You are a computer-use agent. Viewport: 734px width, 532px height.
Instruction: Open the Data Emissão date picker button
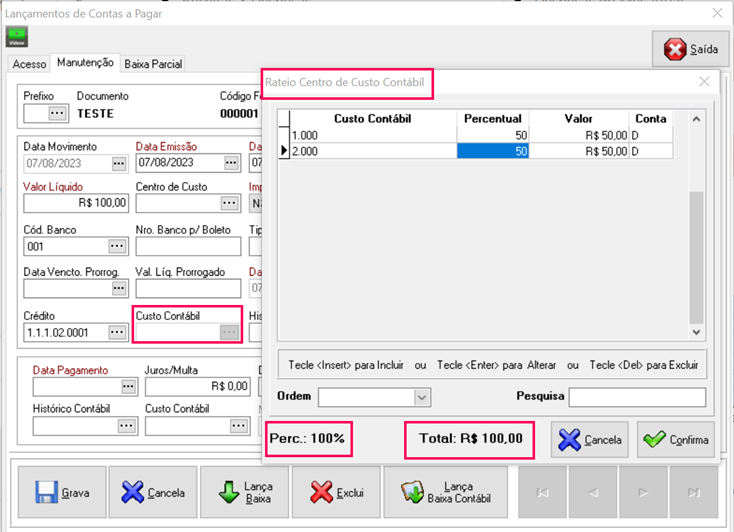(231, 162)
